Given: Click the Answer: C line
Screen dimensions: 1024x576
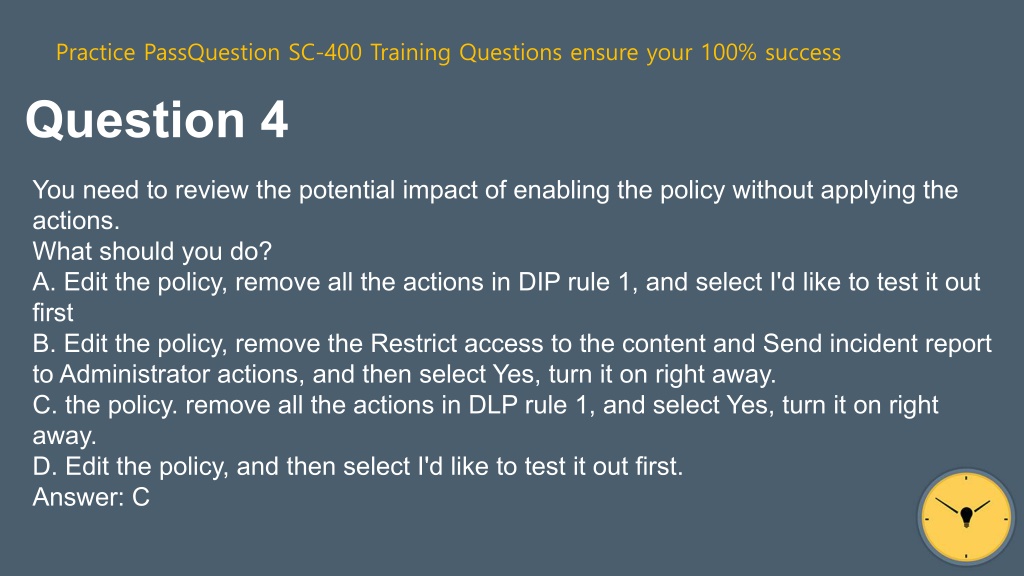Looking at the screenshot, I should tap(91, 497).
